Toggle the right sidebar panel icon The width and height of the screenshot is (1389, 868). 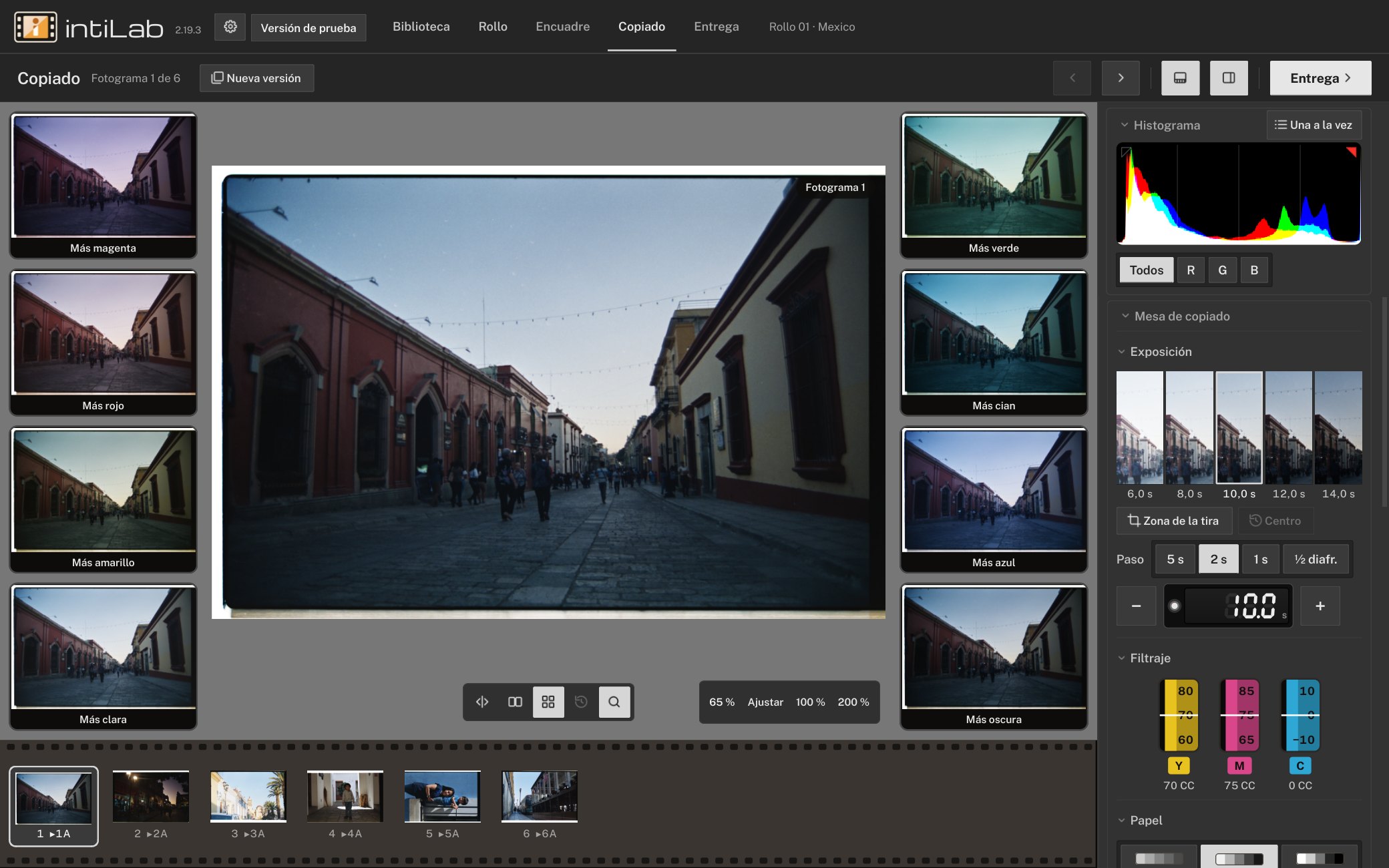[x=1229, y=78]
